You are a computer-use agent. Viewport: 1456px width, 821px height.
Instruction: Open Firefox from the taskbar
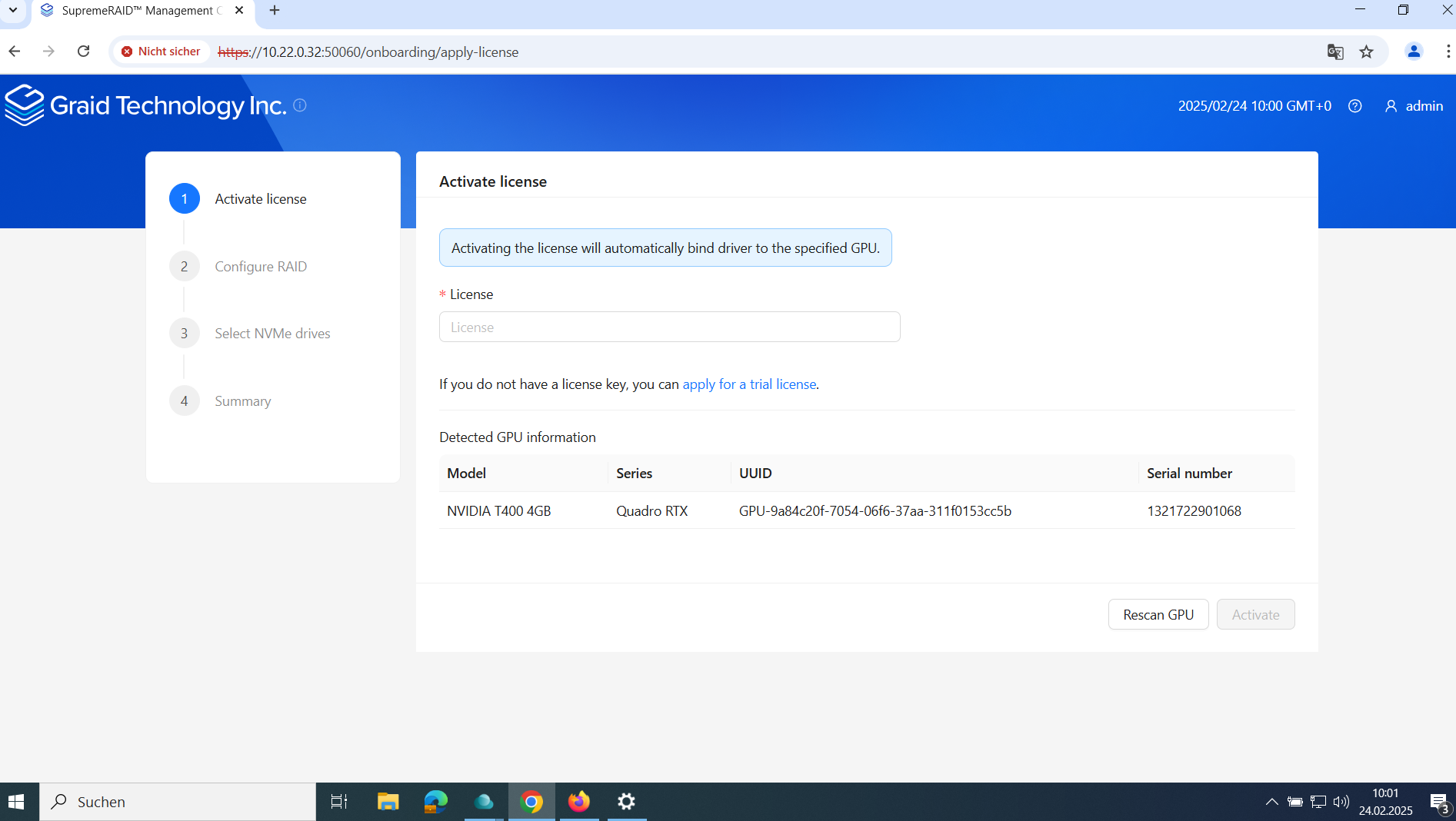pos(579,802)
